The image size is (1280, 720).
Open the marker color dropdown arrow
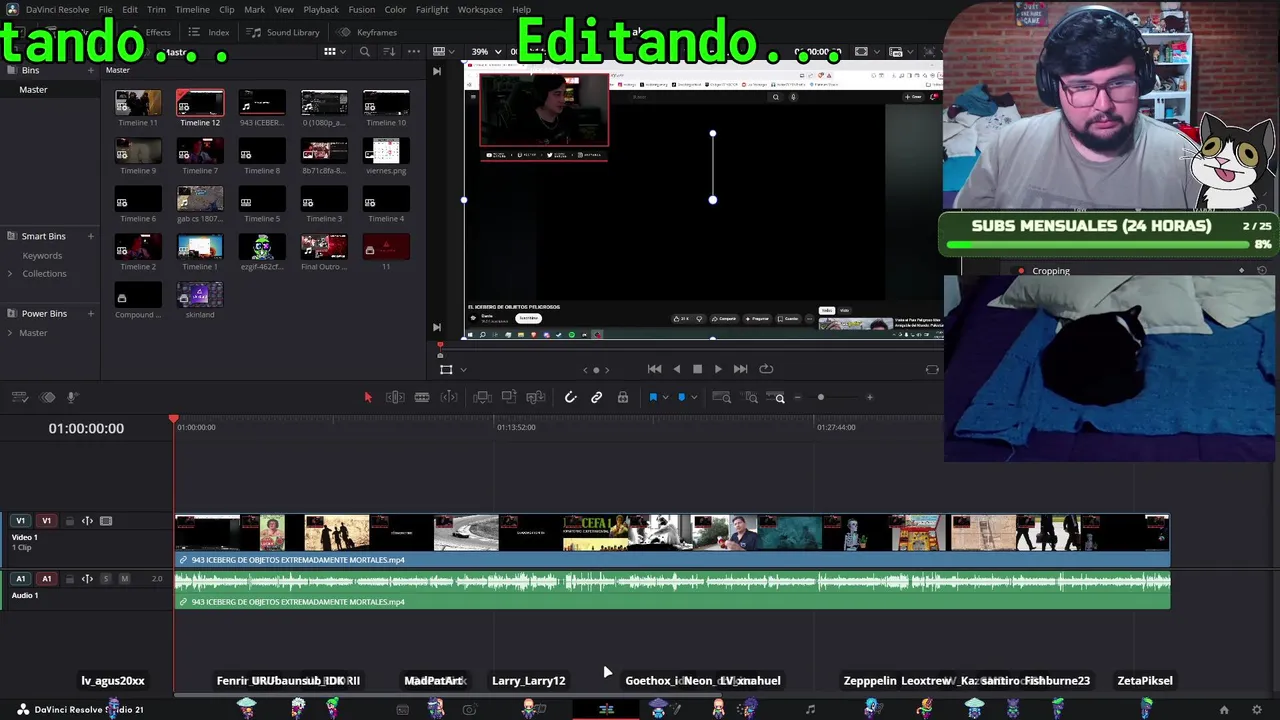click(x=694, y=398)
